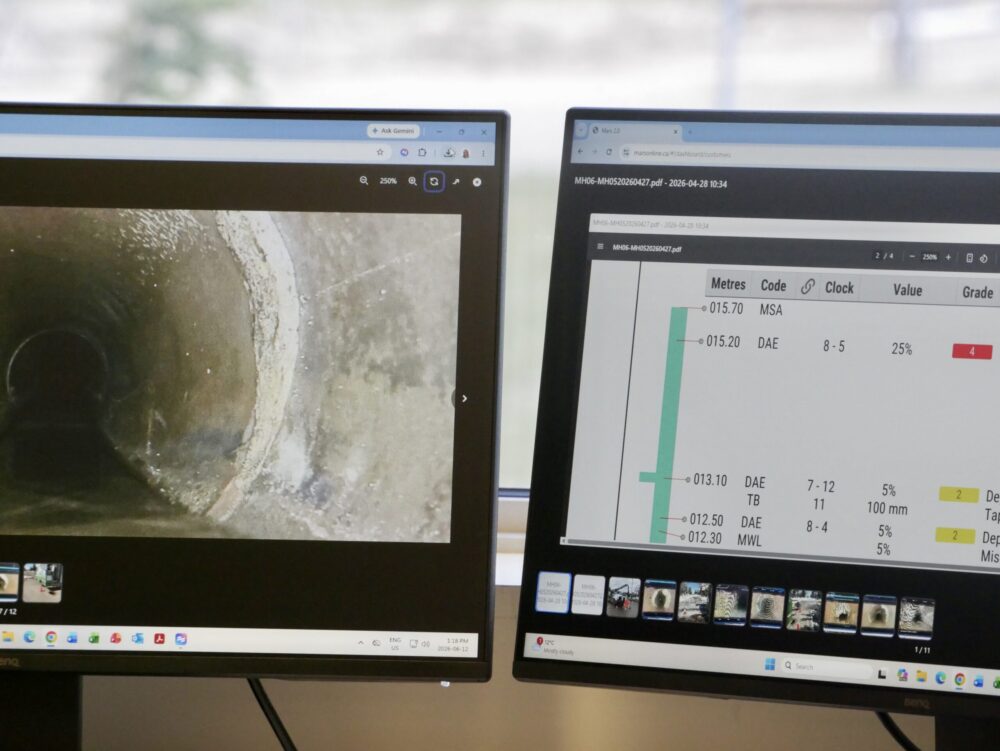
Task: Zoom in PDF with plus button
Action: (948, 257)
